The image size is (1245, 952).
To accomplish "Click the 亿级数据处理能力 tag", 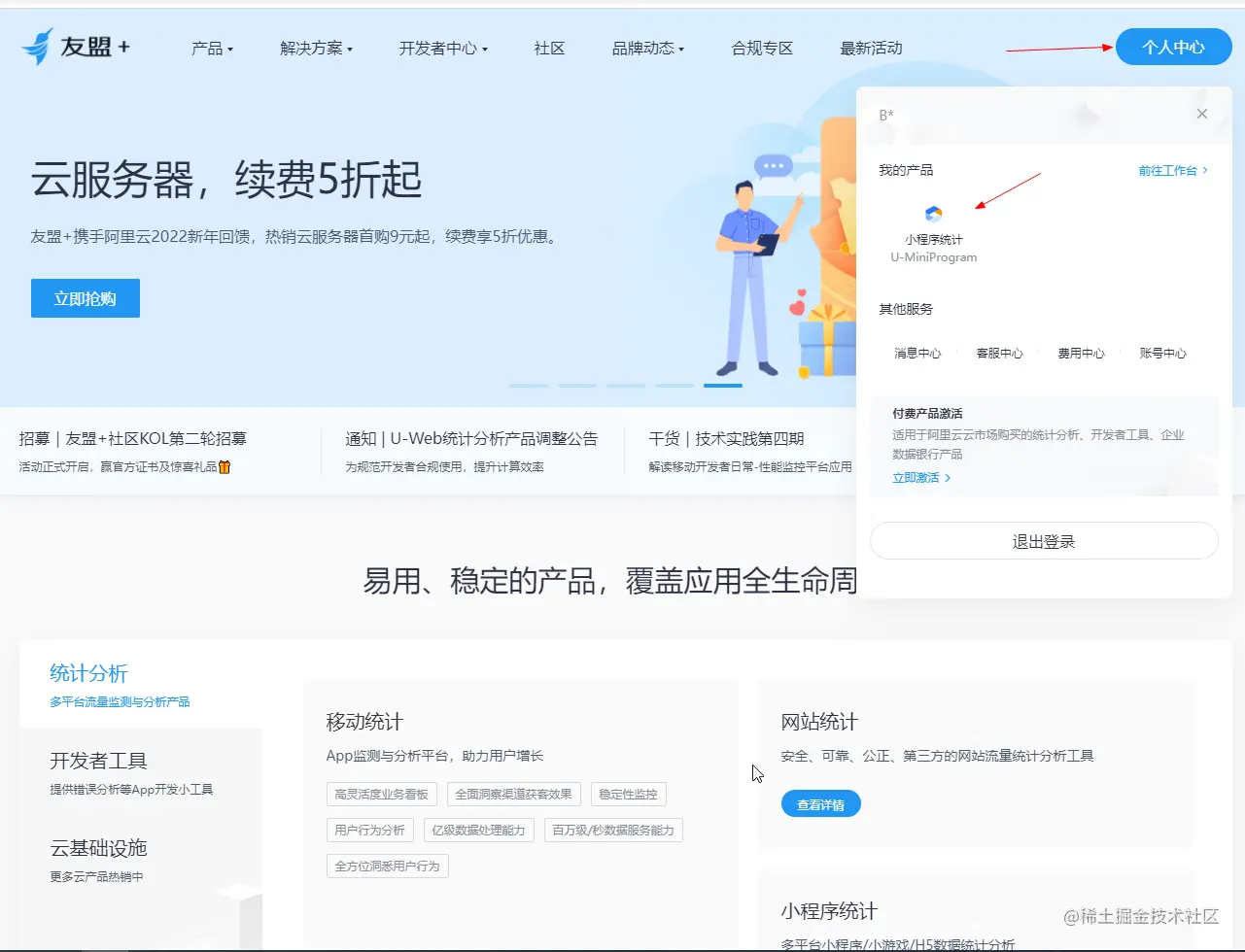I will tap(478, 831).
